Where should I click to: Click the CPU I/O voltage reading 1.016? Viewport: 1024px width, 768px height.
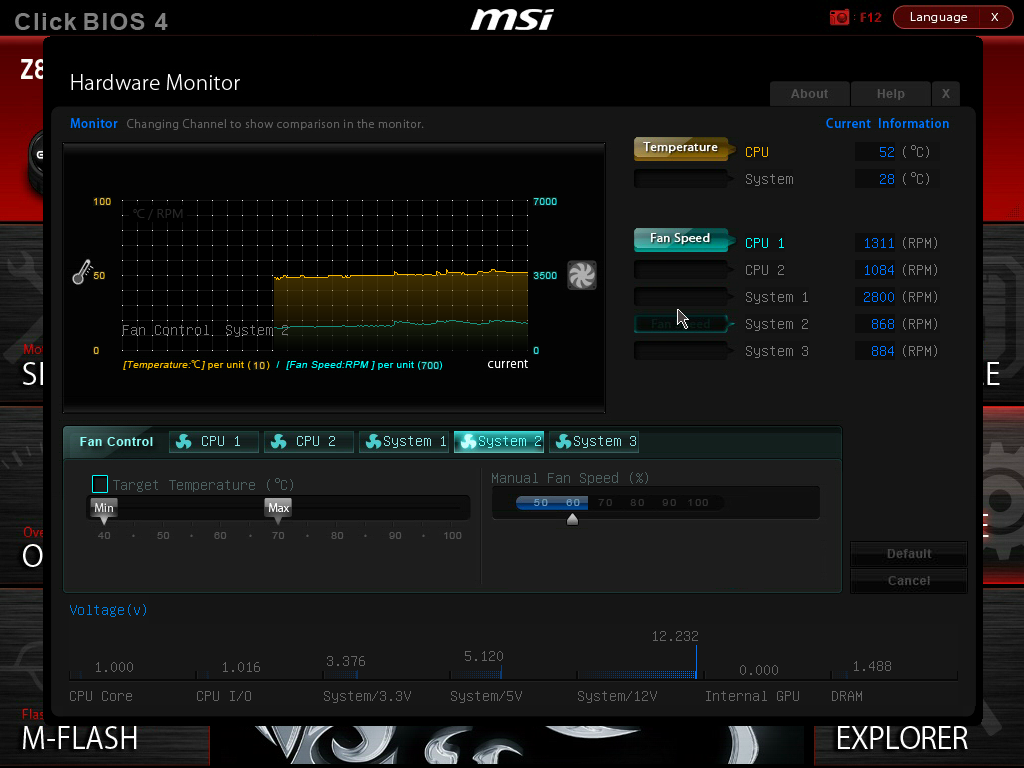240,667
